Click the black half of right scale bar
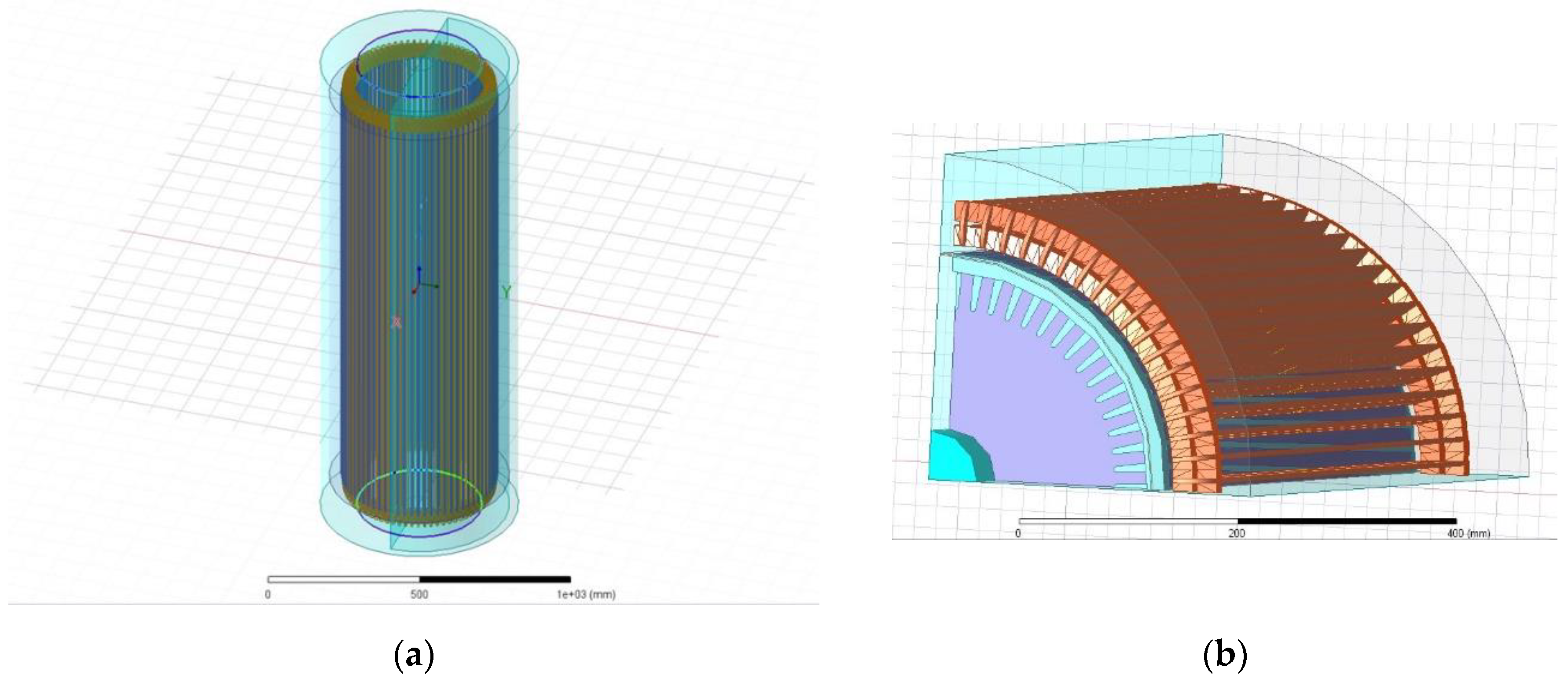Viewport: 1568px width, 682px height. click(1347, 521)
